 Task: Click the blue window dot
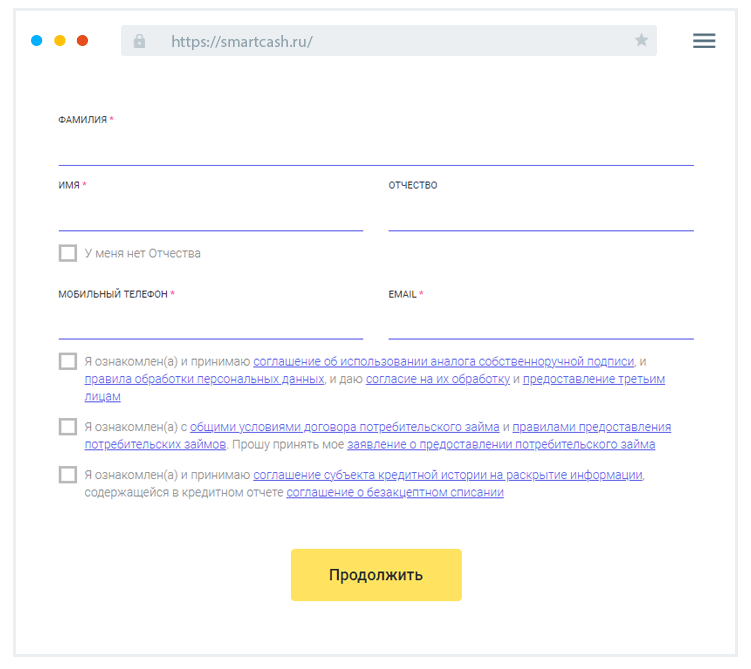(37, 41)
